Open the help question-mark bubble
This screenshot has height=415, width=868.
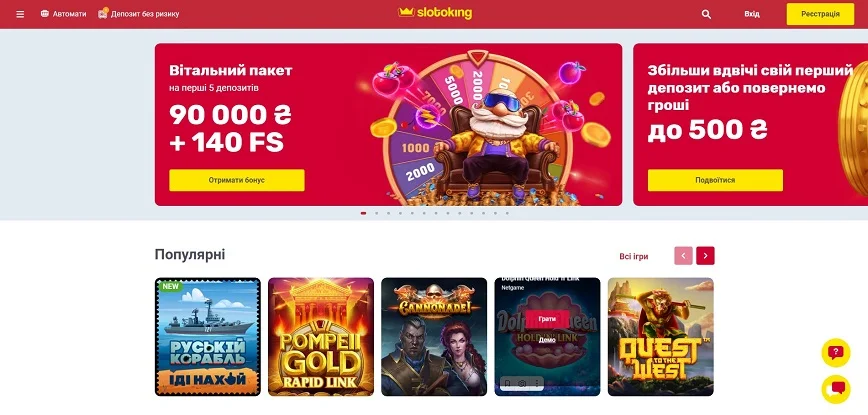[835, 352]
